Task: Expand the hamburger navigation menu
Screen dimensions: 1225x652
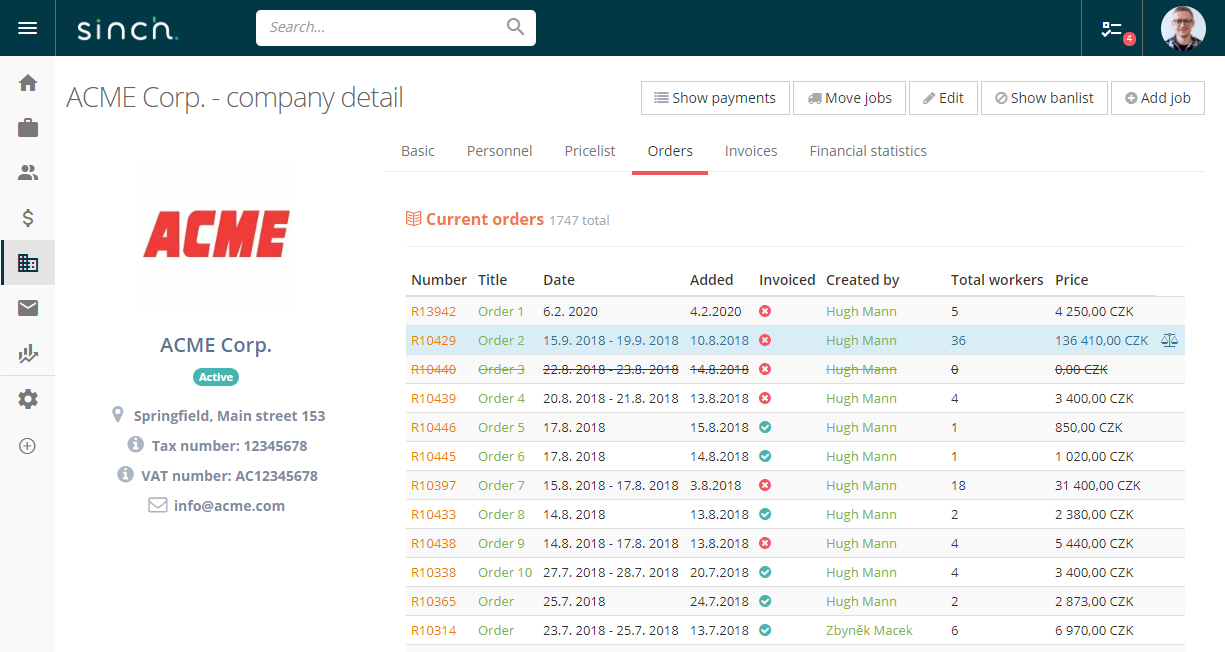Action: [28, 27]
